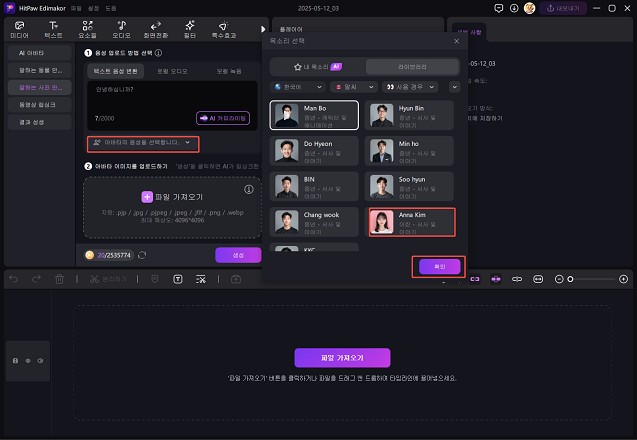
Task: Click the info icon beside step 1 heading
Action: tap(158, 53)
